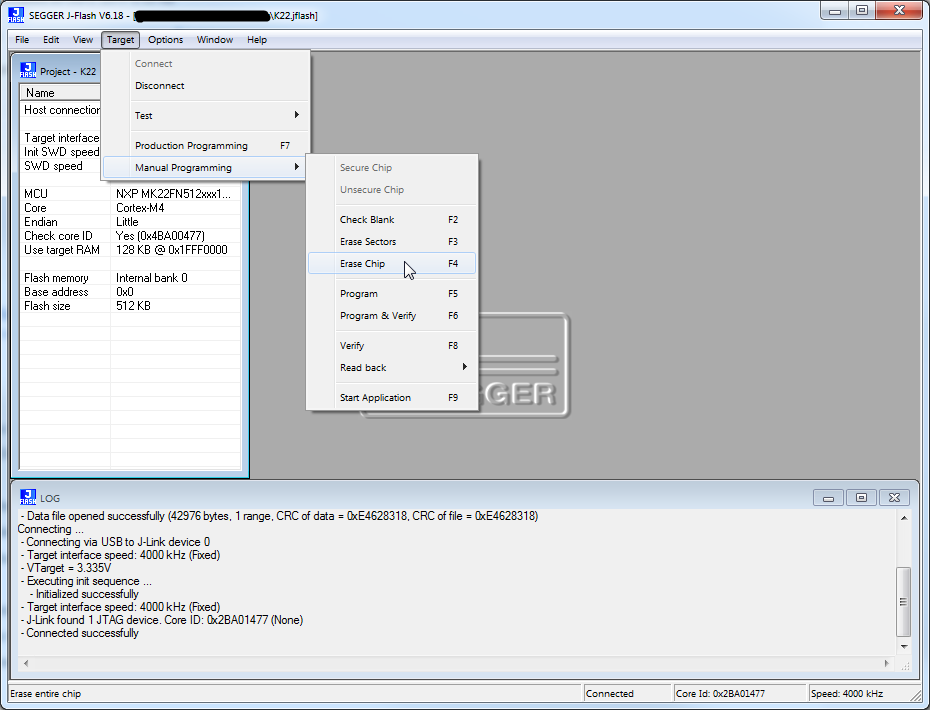930x710 pixels.
Task: Expand the Read back submenu
Action: click(x=392, y=367)
